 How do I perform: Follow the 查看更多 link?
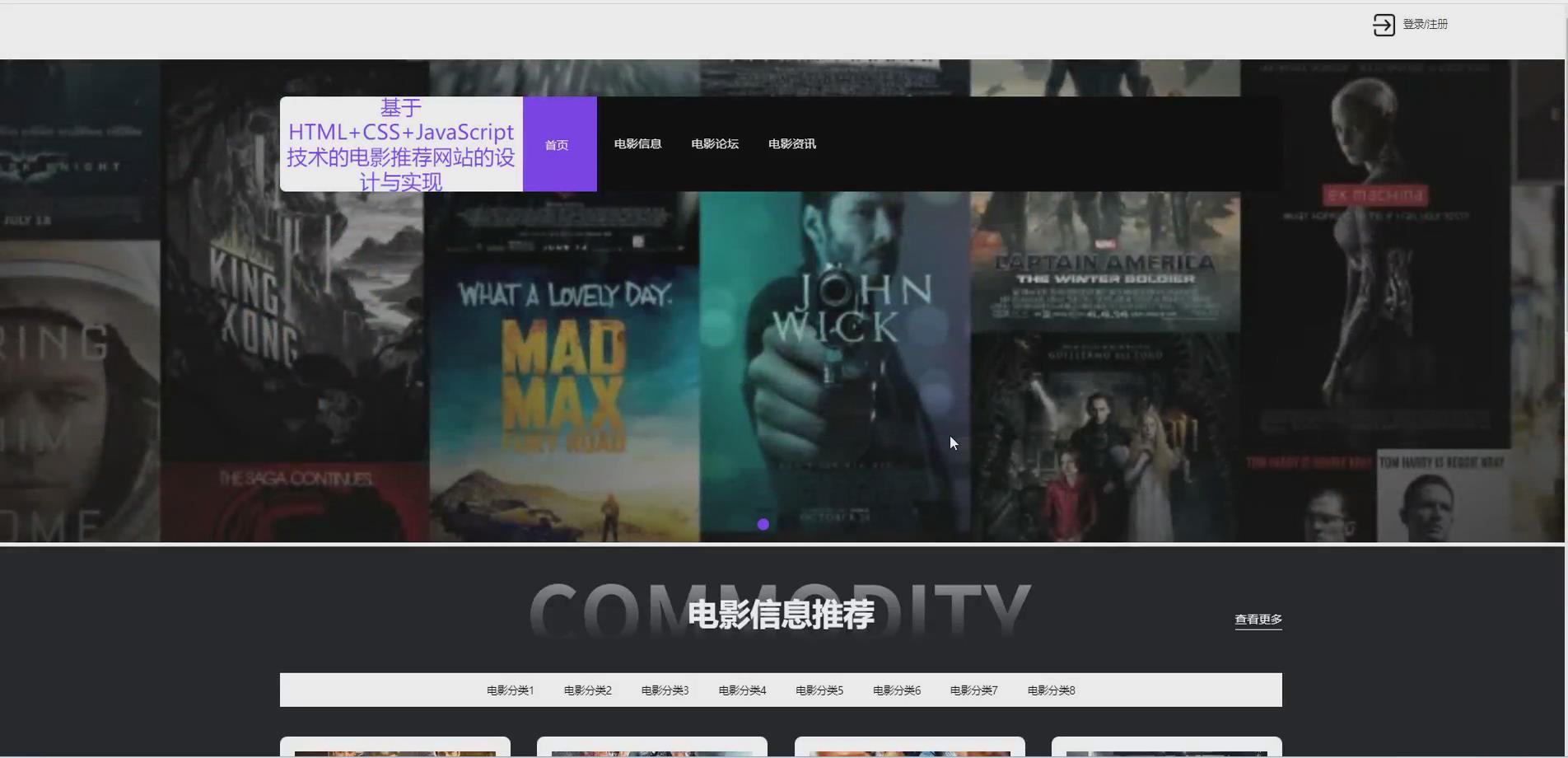click(x=1258, y=620)
